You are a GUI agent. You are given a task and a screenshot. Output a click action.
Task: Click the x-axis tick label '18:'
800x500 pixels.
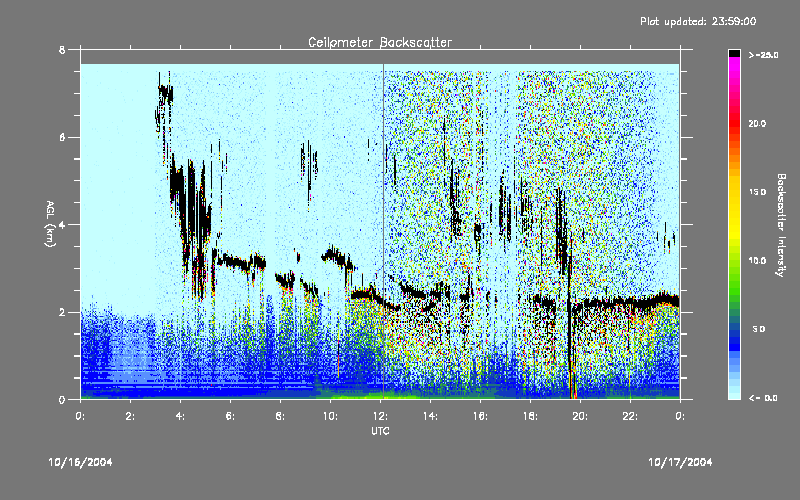coord(530,416)
